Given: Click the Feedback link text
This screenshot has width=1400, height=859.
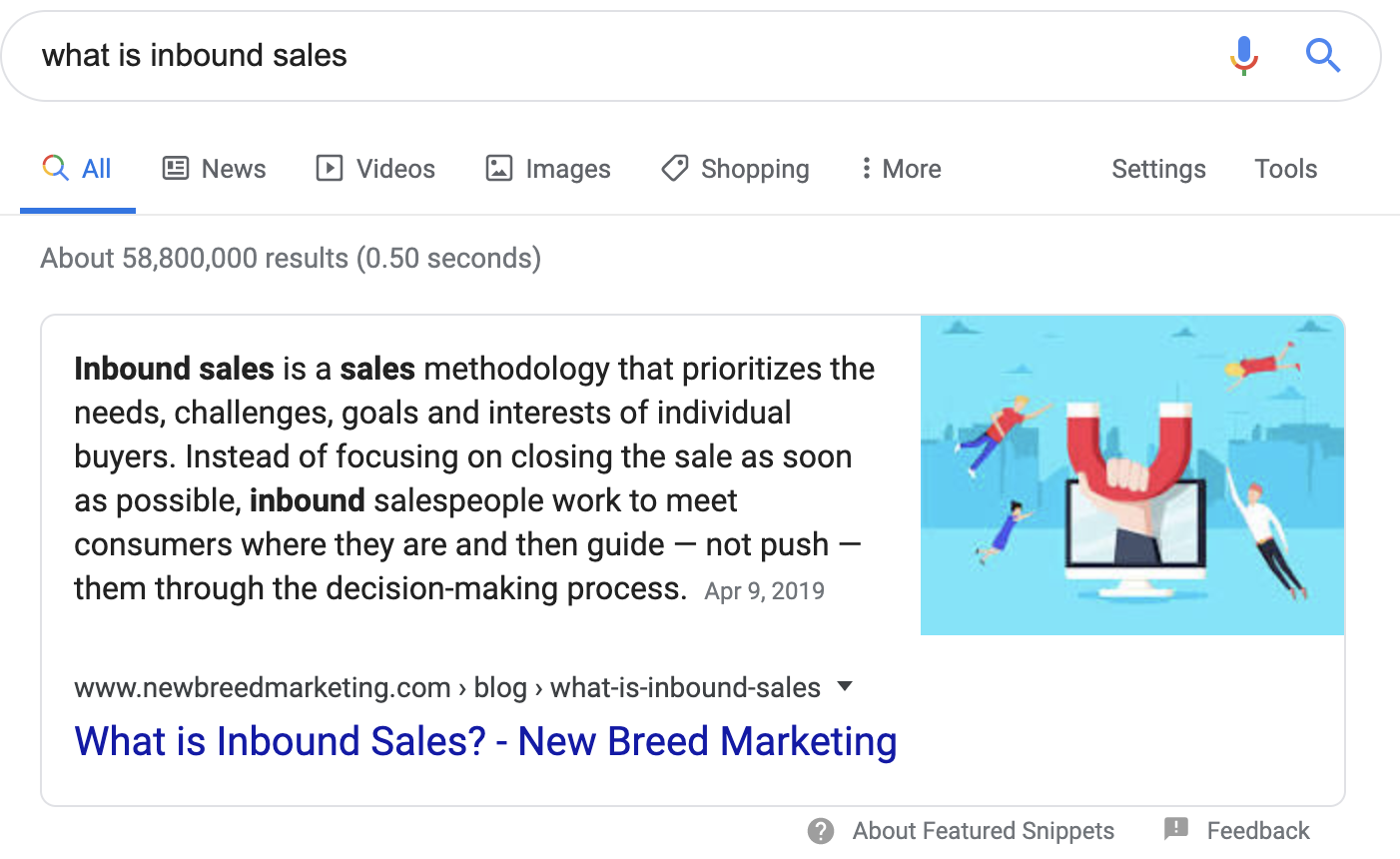Looking at the screenshot, I should 1257,831.
